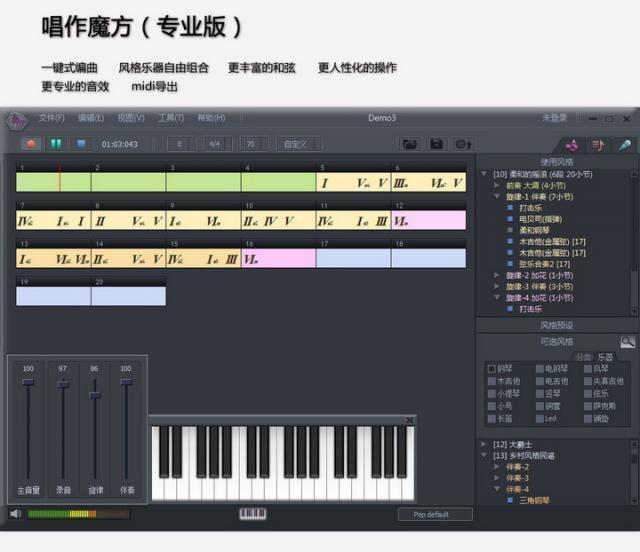Click the Pop default button

[435, 514]
